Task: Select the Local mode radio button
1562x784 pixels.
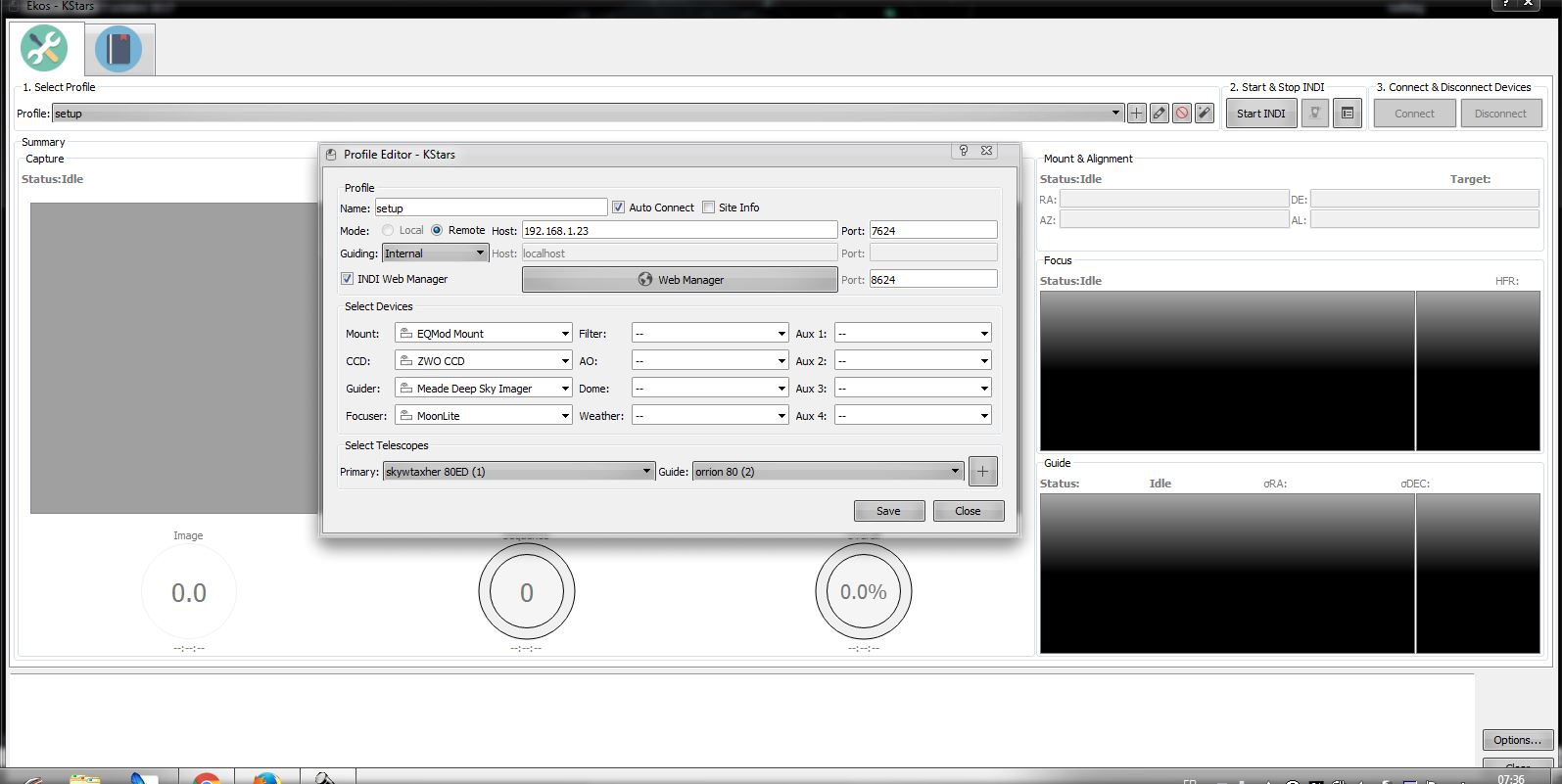Action: tap(388, 231)
